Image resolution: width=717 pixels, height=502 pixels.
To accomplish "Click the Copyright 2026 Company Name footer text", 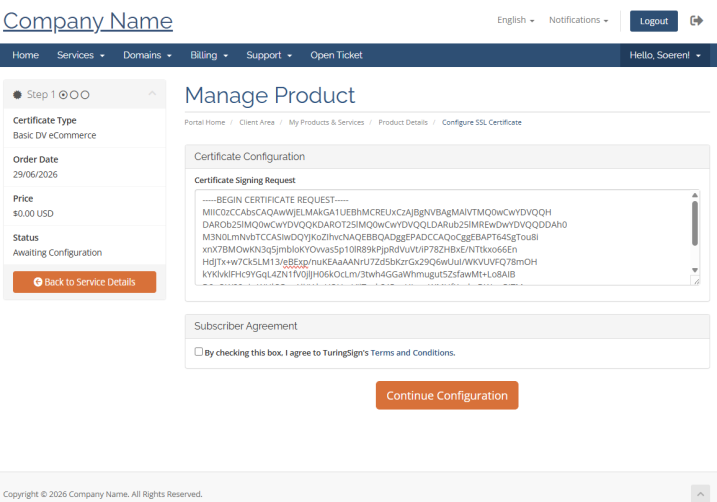I will (102, 494).
